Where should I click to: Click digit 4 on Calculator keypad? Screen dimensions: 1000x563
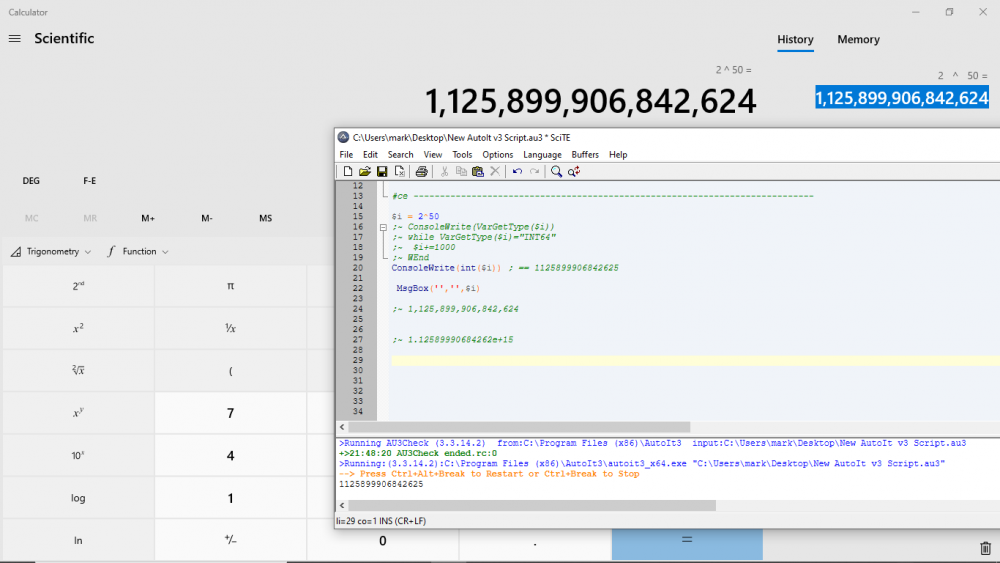tap(230, 455)
